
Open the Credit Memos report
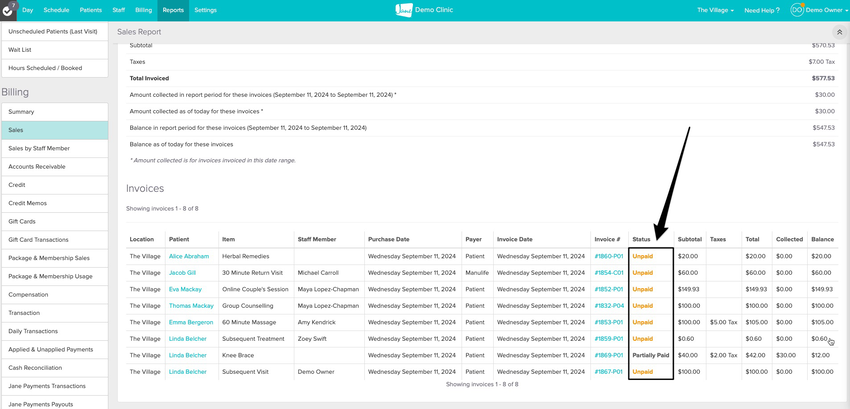click(54, 203)
